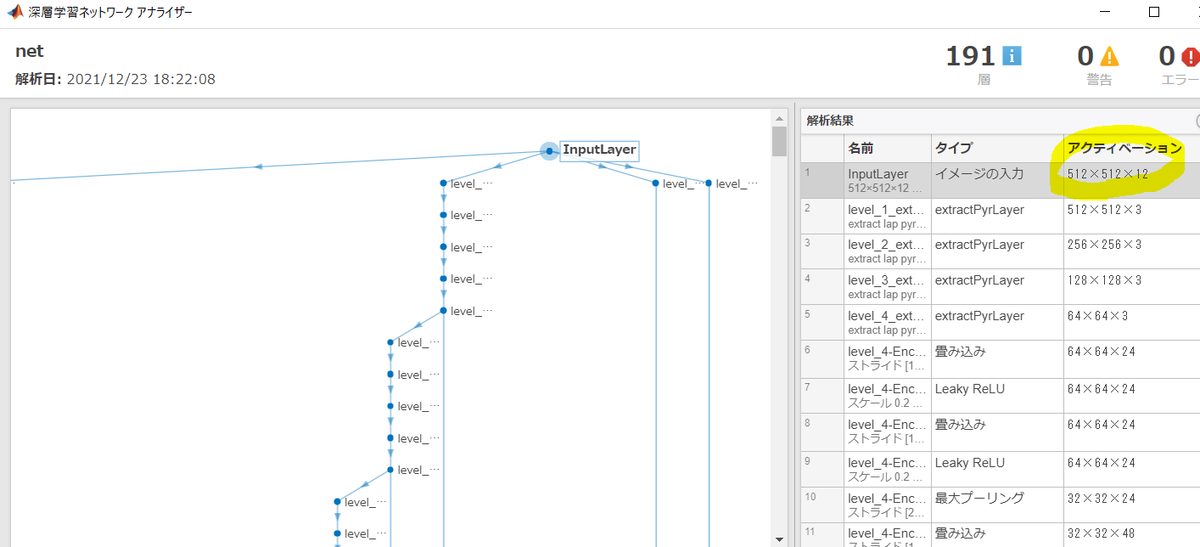Click extractPyrLayer type in row 2
The height and width of the screenshot is (547, 1200).
click(x=997, y=216)
